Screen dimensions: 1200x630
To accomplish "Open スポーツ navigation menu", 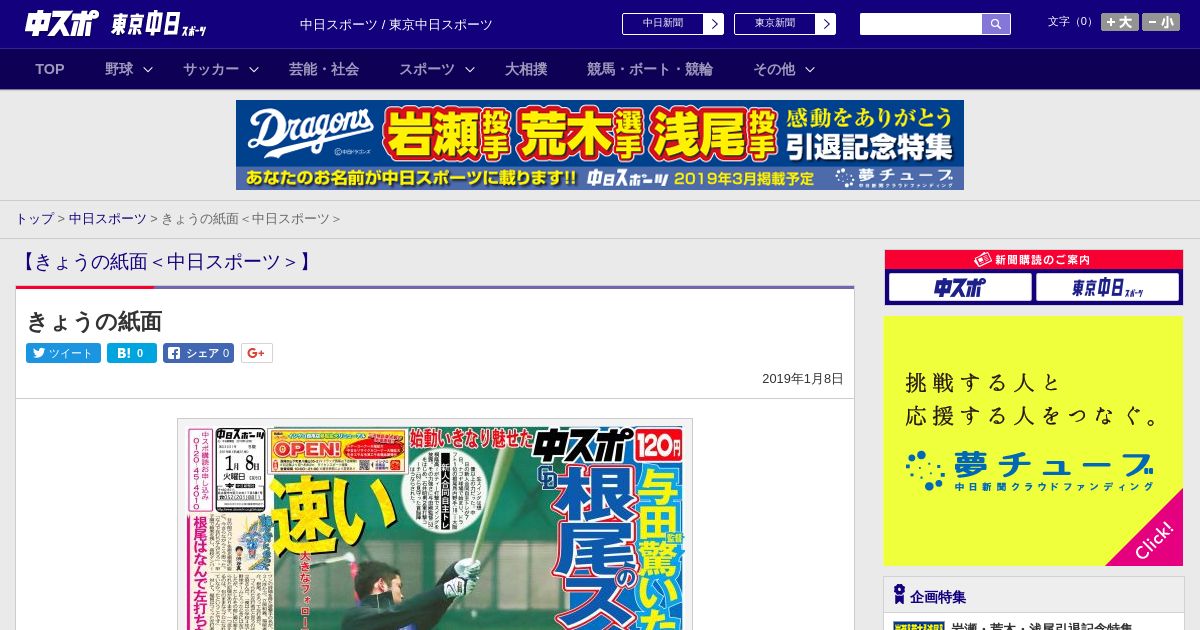I will [427, 69].
